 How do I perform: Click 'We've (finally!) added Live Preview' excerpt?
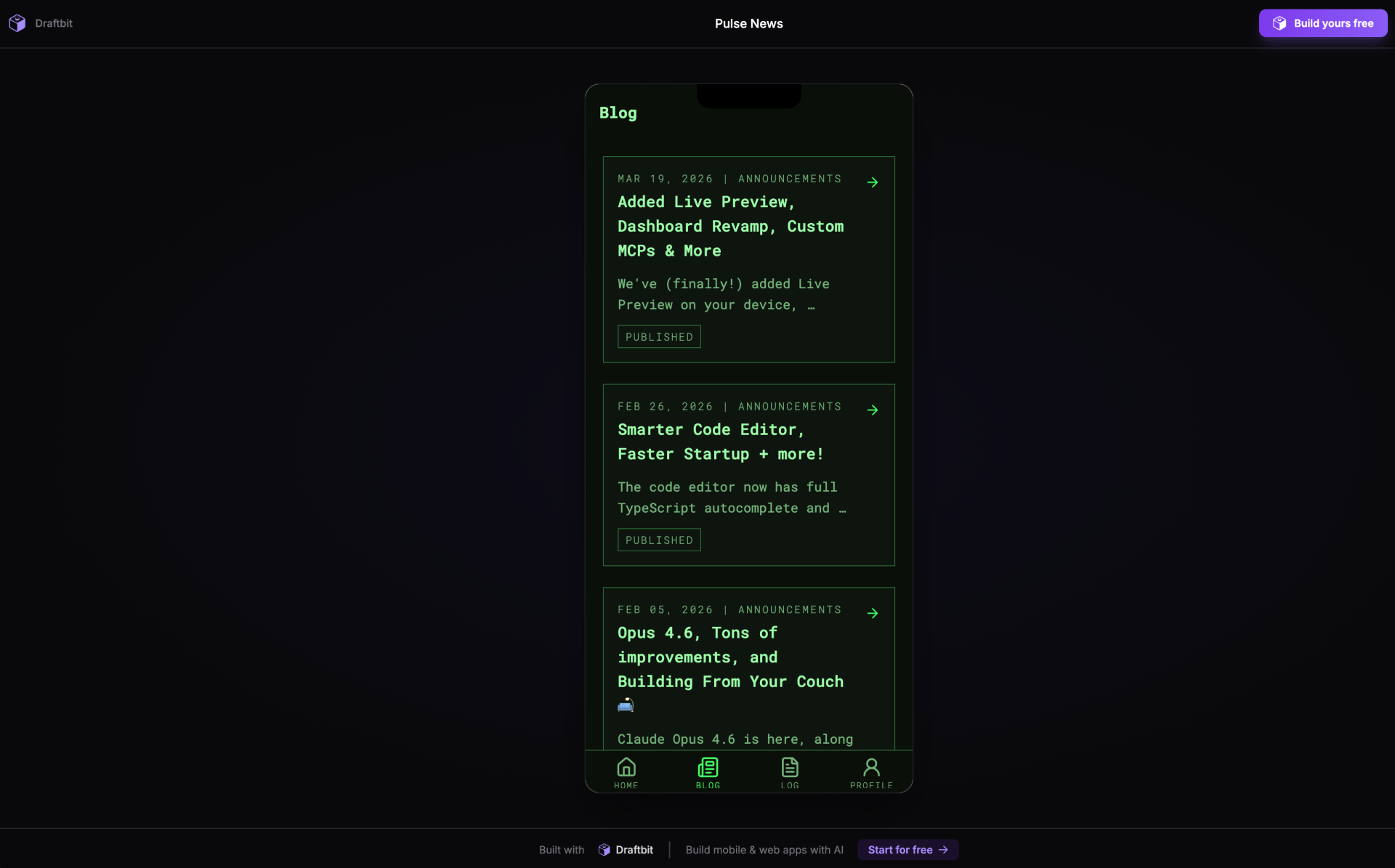click(724, 294)
